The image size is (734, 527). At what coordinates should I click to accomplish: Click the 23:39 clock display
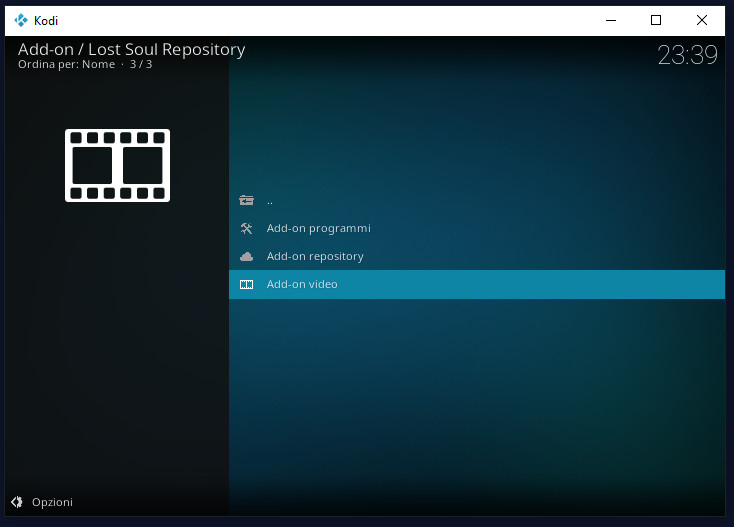pyautogui.click(x=687, y=55)
